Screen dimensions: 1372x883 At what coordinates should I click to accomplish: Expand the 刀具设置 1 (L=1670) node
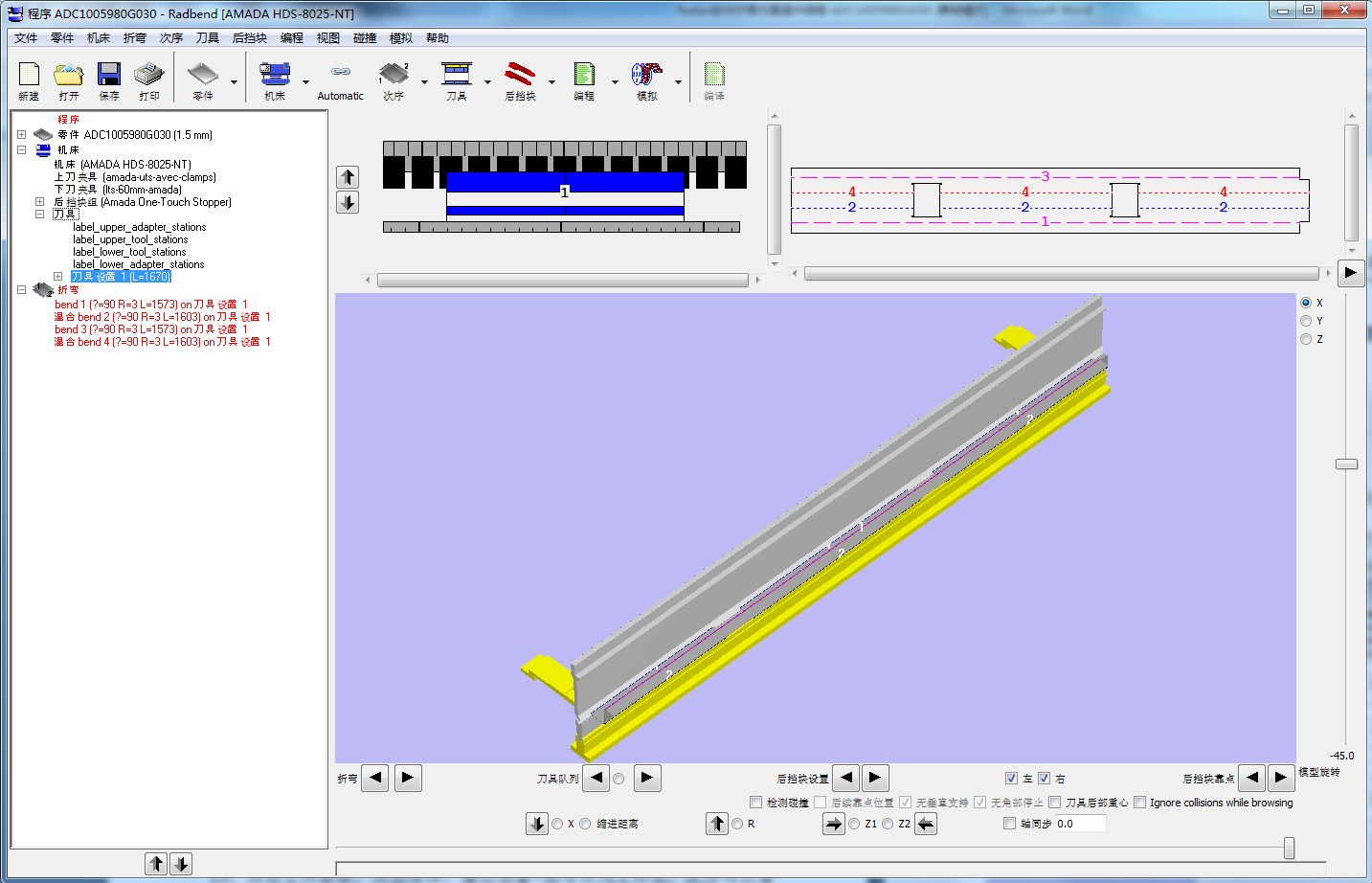pyautogui.click(x=57, y=277)
